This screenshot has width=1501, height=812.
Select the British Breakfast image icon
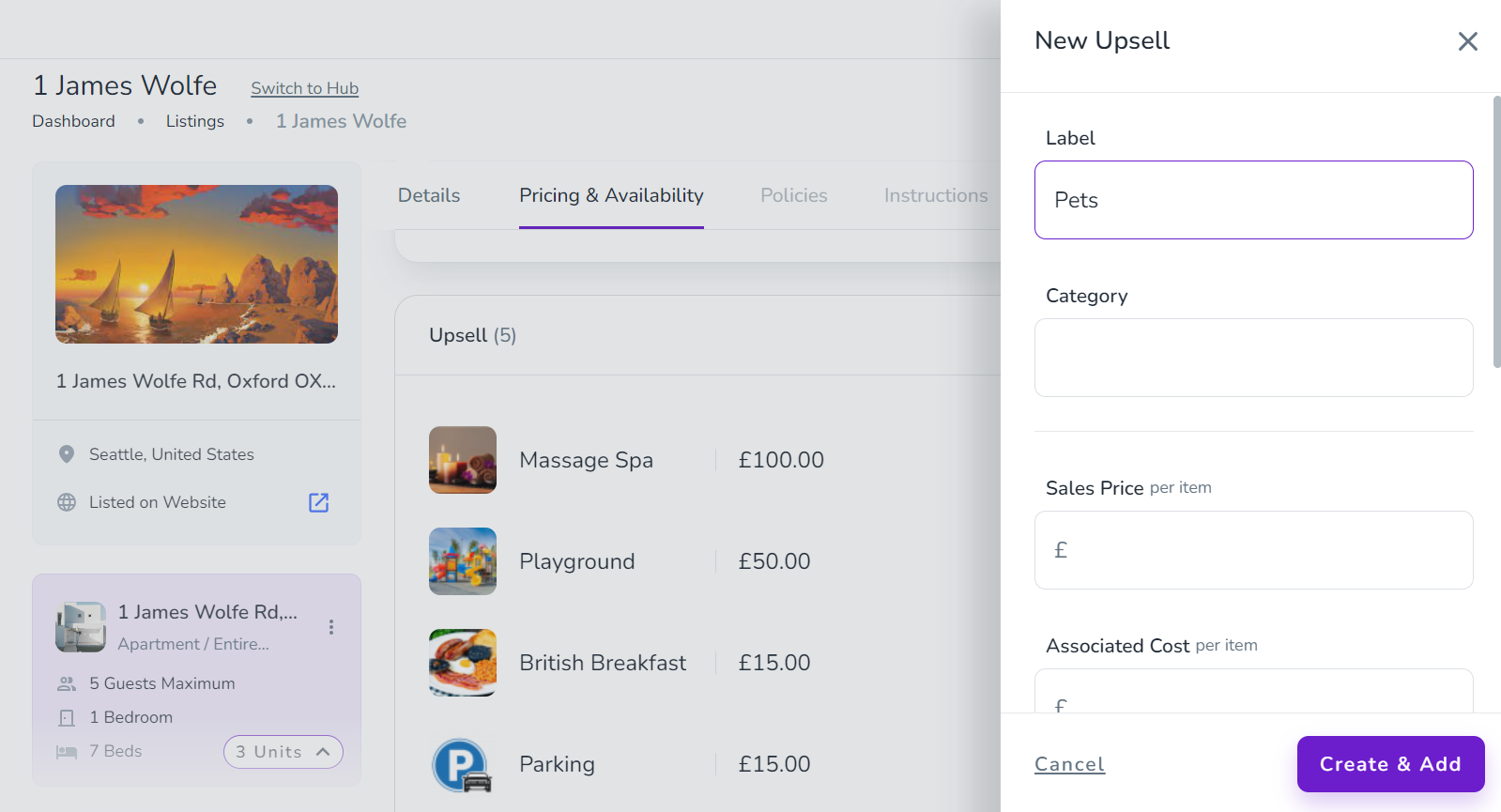[x=463, y=663]
